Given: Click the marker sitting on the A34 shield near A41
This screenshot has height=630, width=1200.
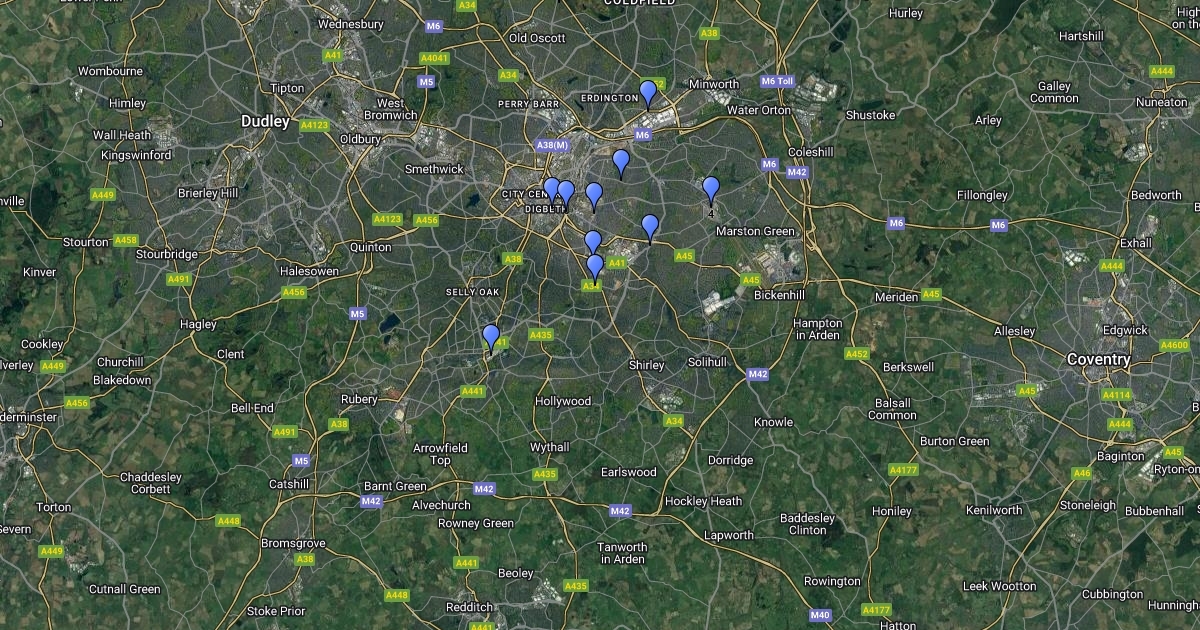Looking at the screenshot, I should tap(595, 268).
